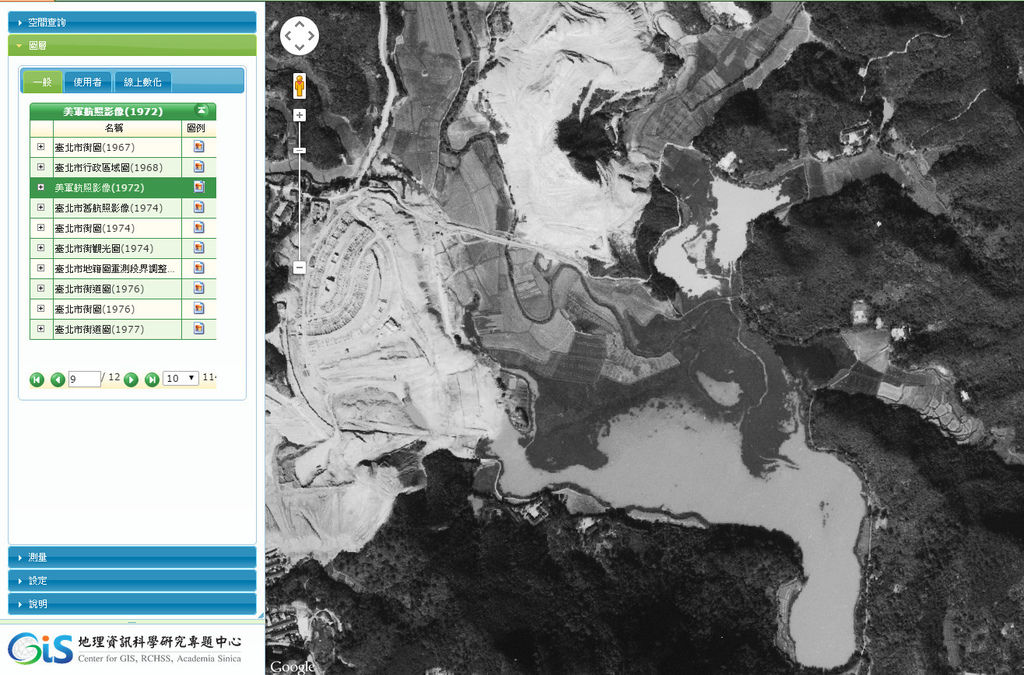
Task: Zoom out with the minus button
Action: [299, 268]
